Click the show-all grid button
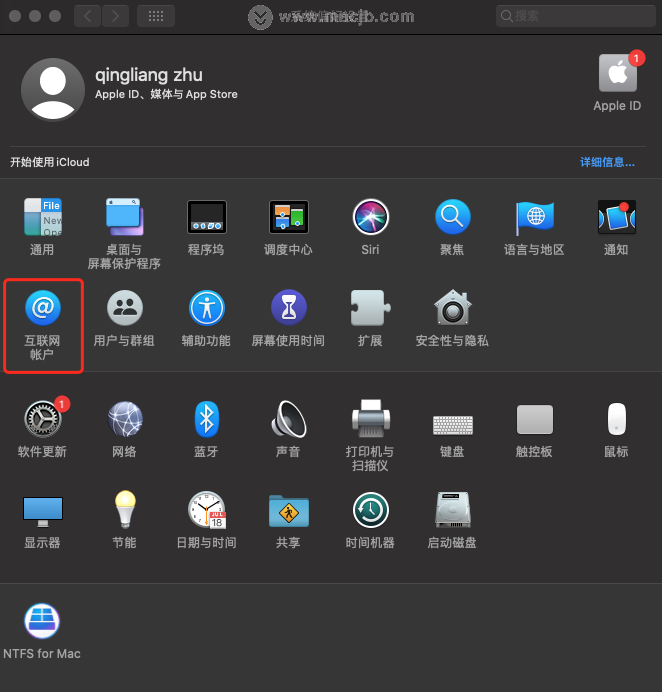662x692 pixels. [x=156, y=16]
